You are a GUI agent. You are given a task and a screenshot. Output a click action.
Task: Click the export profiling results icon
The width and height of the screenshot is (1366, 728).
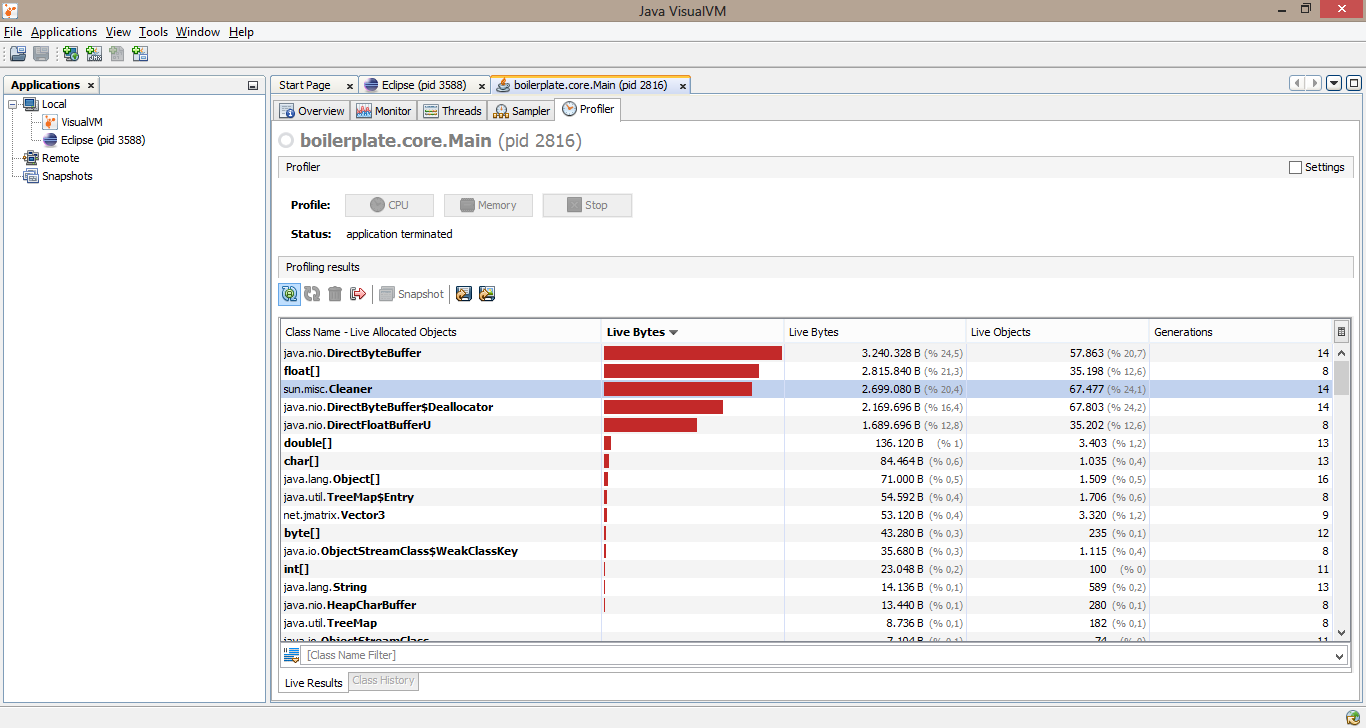pyautogui.click(x=464, y=294)
